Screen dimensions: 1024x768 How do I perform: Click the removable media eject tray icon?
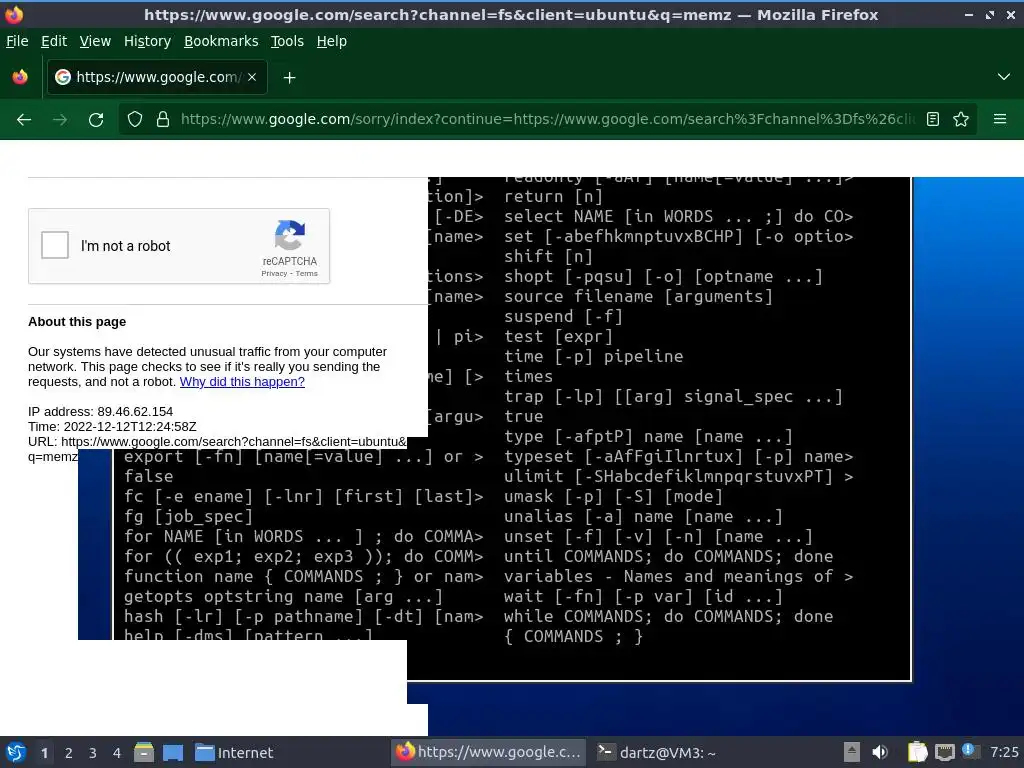pos(852,752)
